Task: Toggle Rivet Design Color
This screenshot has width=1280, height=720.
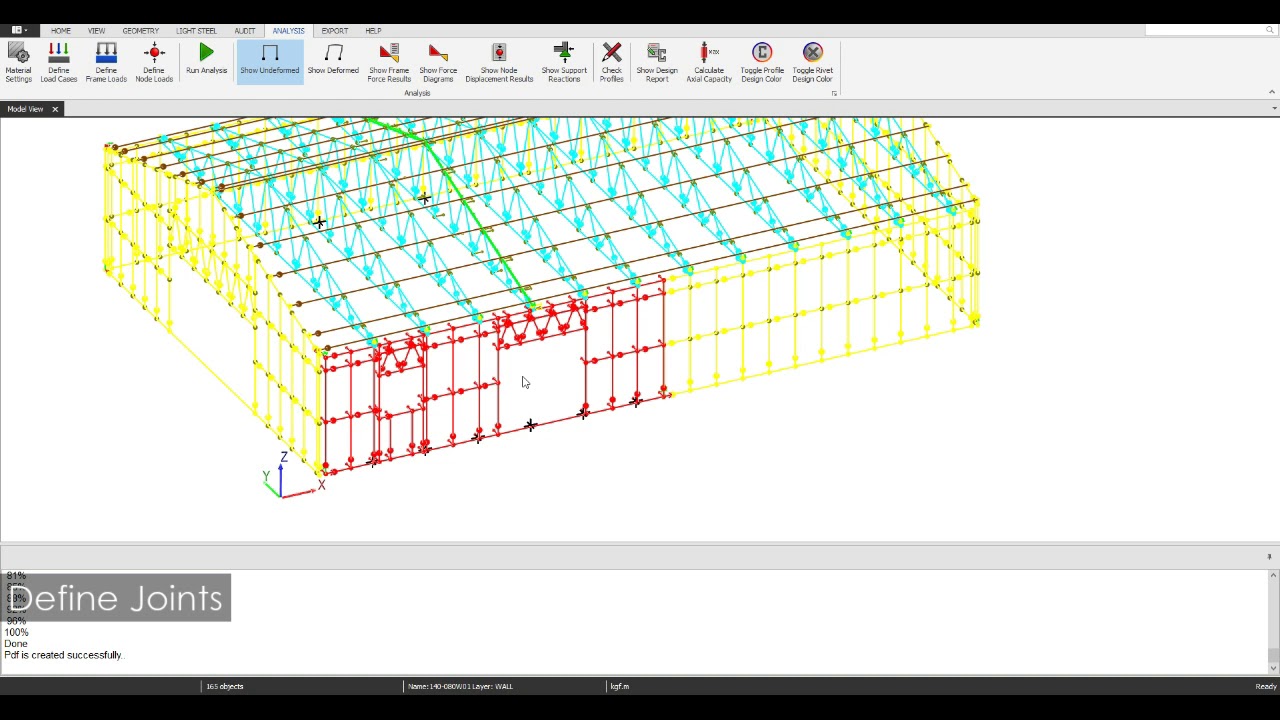Action: 813,62
